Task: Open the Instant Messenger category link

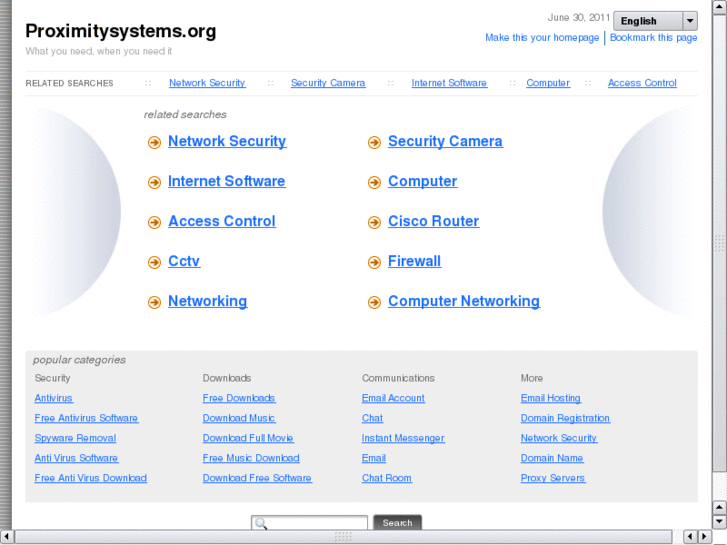Action: point(403,438)
